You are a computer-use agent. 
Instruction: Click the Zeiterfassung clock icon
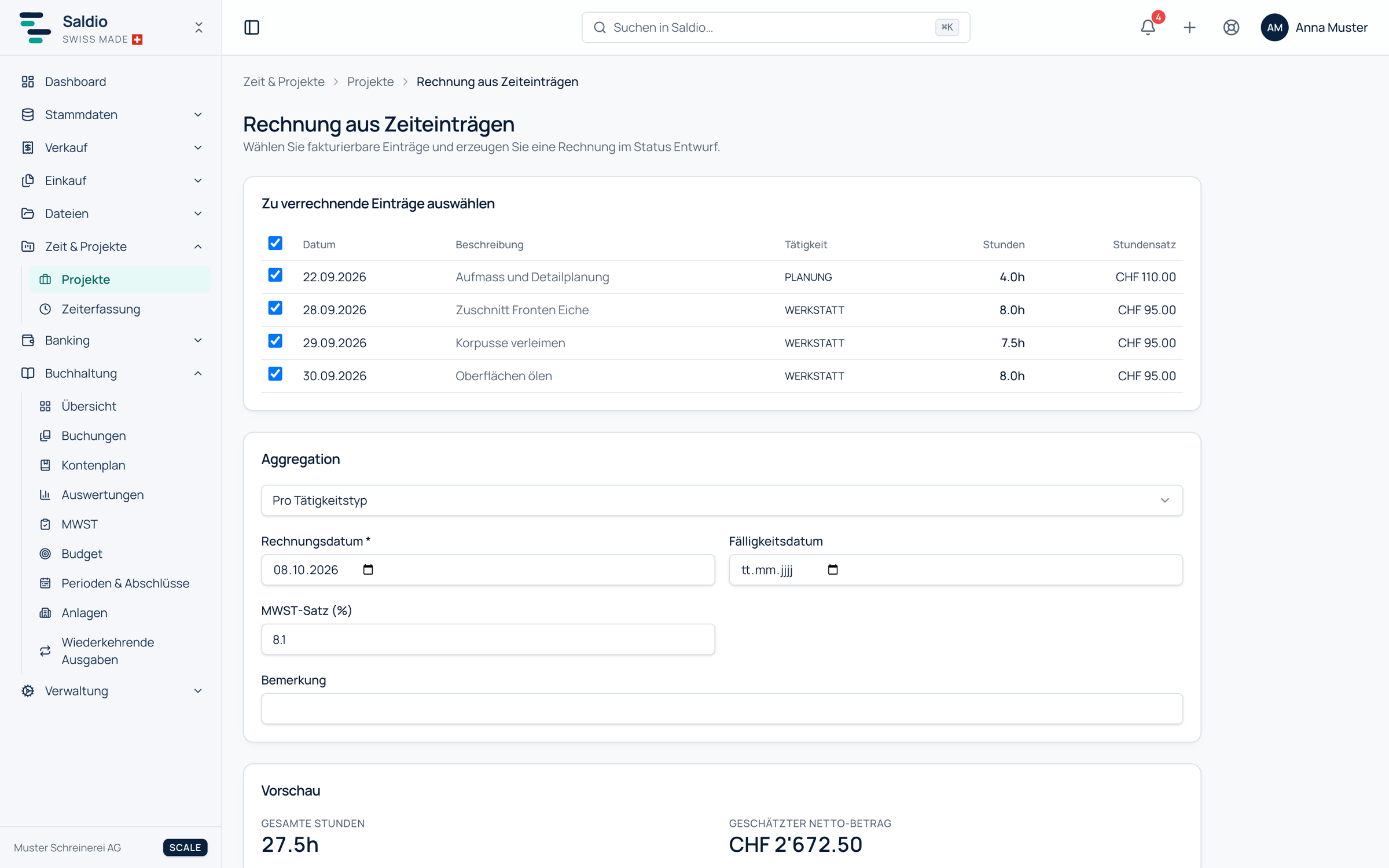tap(45, 309)
